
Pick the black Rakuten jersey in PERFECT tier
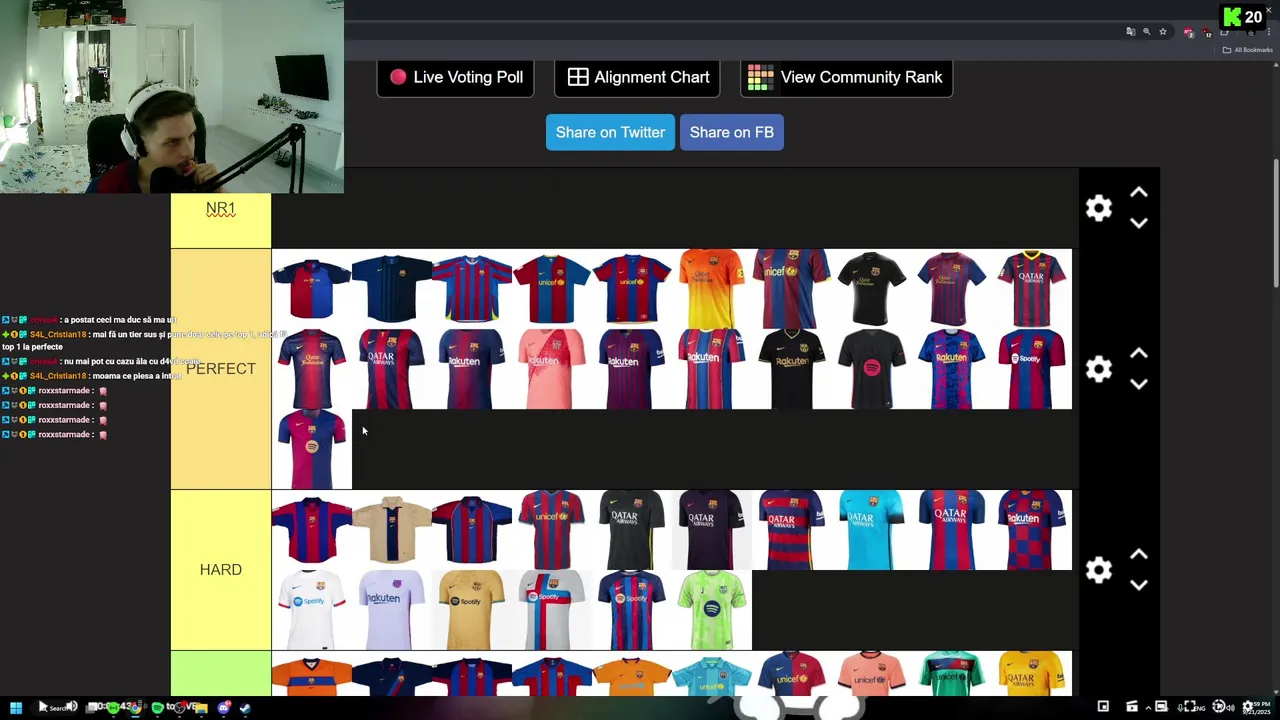click(792, 369)
